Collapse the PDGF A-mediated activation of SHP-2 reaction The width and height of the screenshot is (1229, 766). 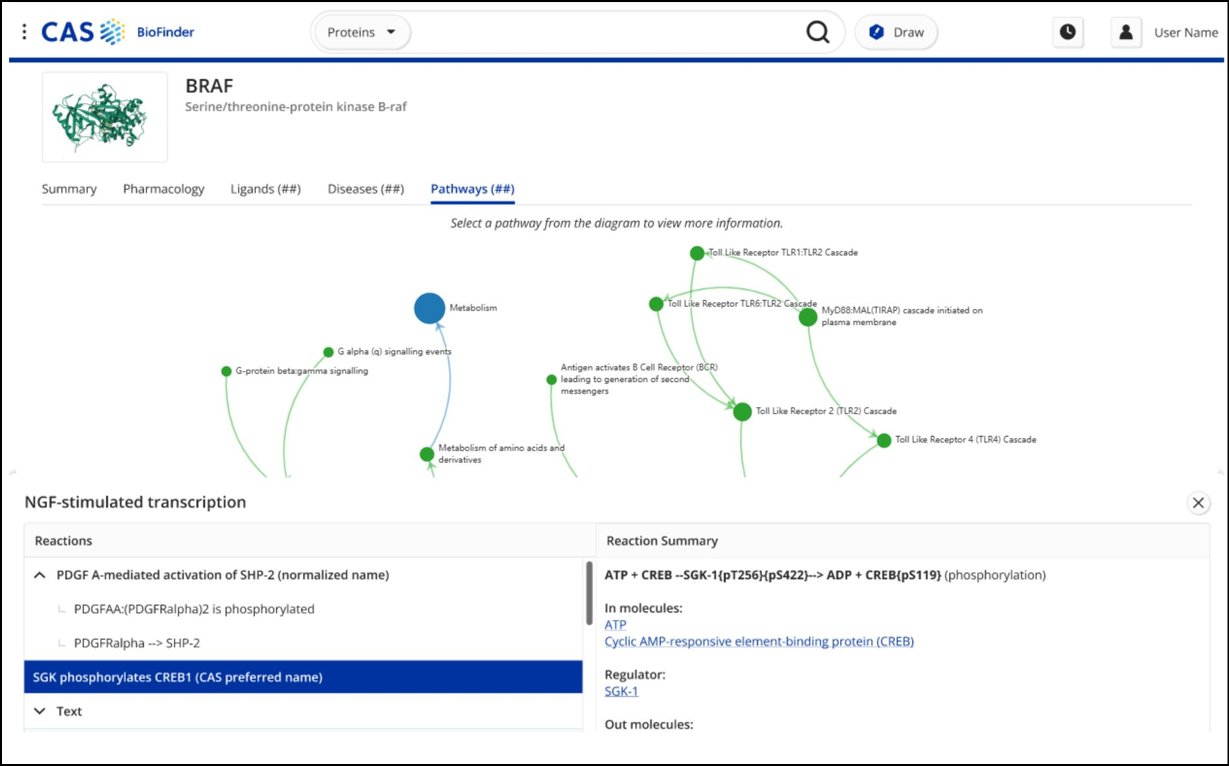39,575
